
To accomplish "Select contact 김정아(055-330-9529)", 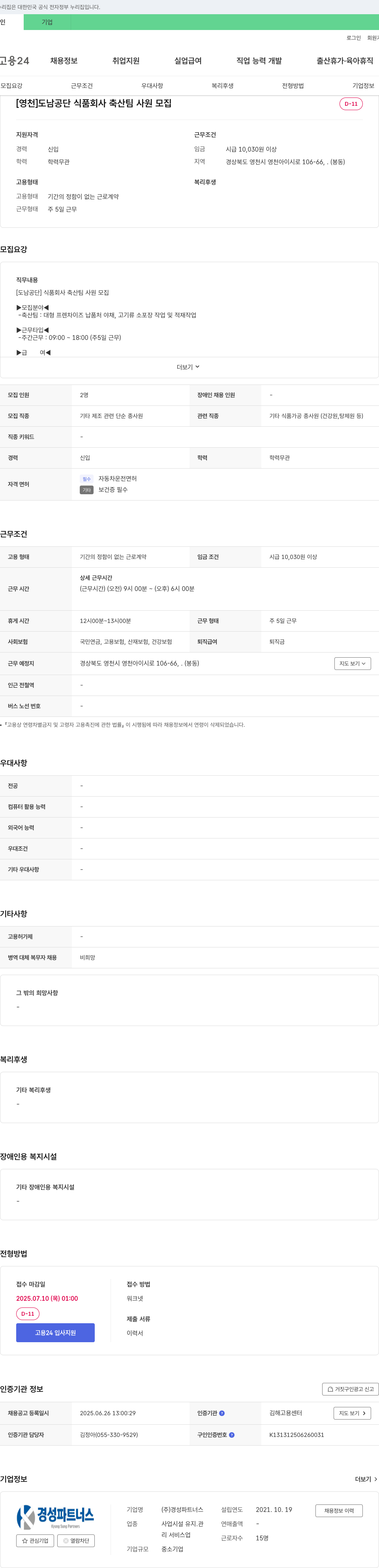I will pyautogui.click(x=109, y=1435).
